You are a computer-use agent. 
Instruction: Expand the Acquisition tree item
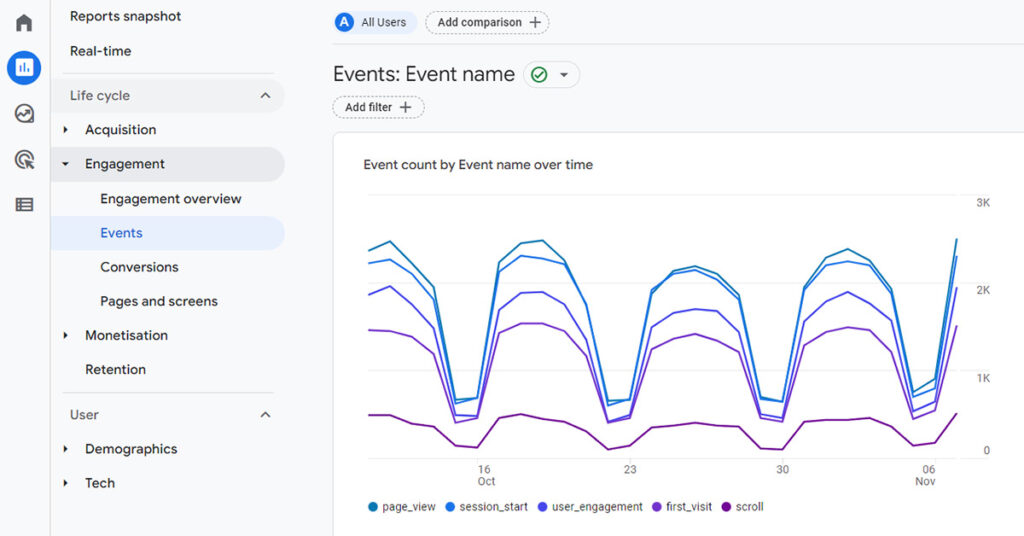click(66, 130)
